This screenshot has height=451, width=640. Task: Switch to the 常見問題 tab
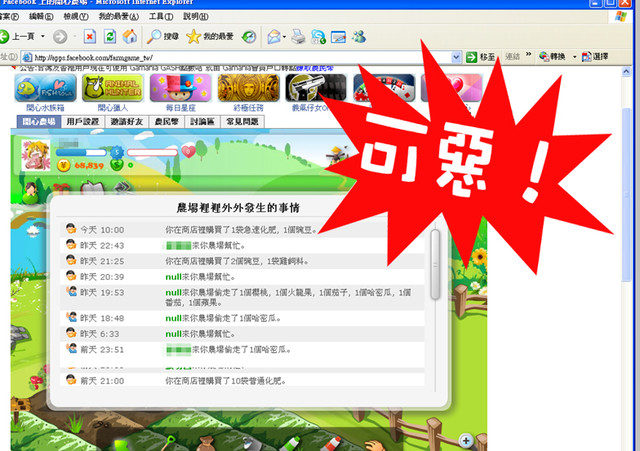[242, 122]
